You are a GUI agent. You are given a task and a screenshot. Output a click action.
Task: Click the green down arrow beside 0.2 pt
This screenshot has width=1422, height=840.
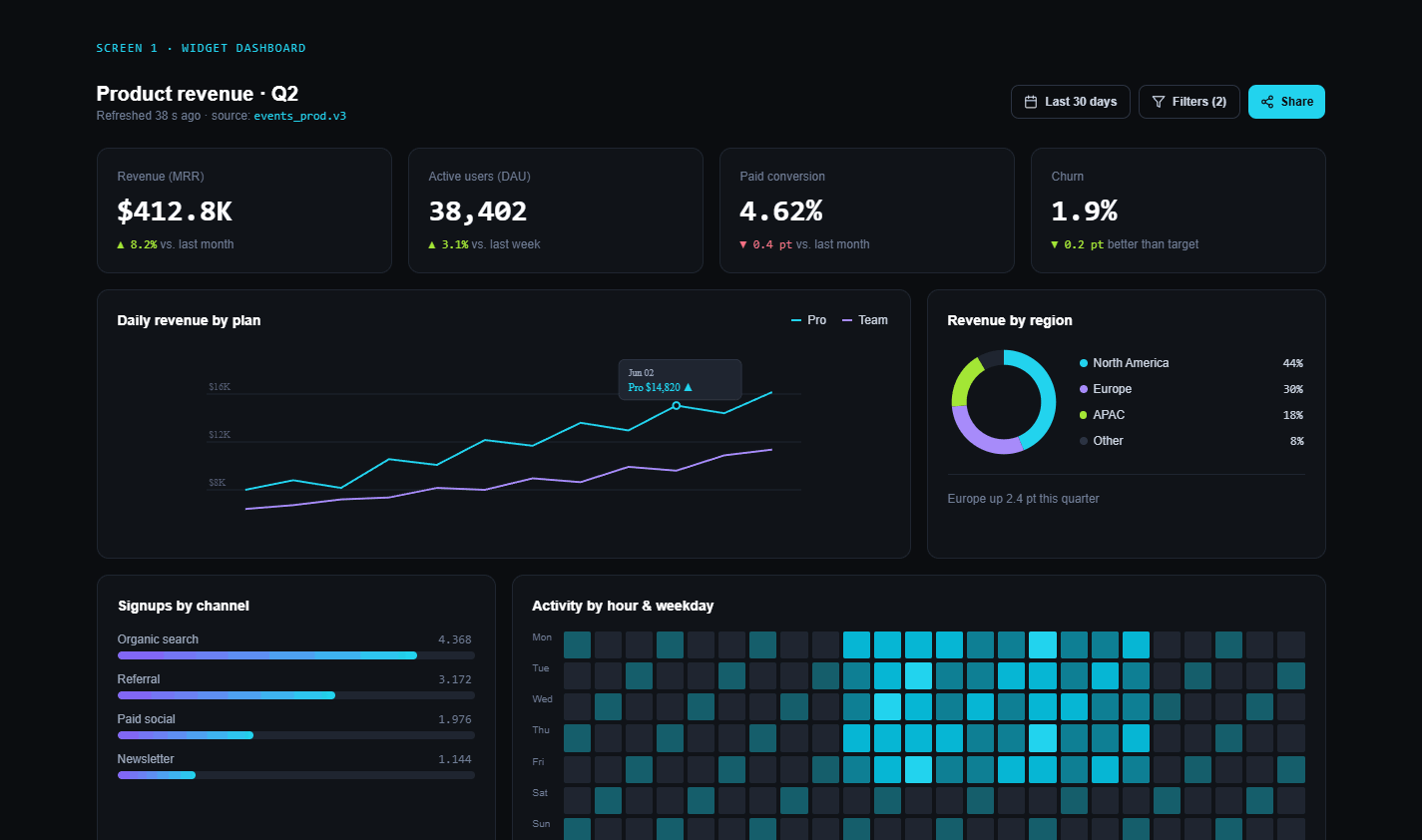click(1055, 244)
